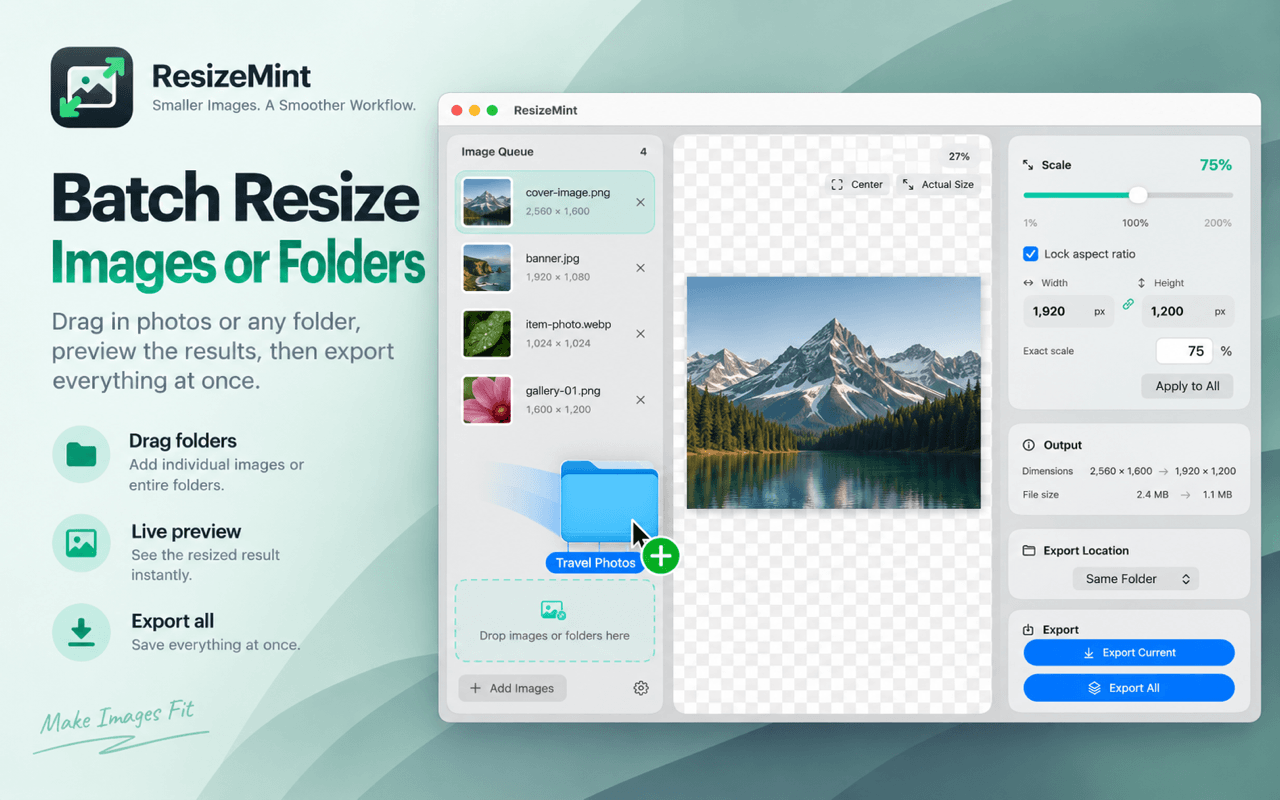Click the Export Current button
Image resolution: width=1280 pixels, height=800 pixels.
coord(1129,653)
